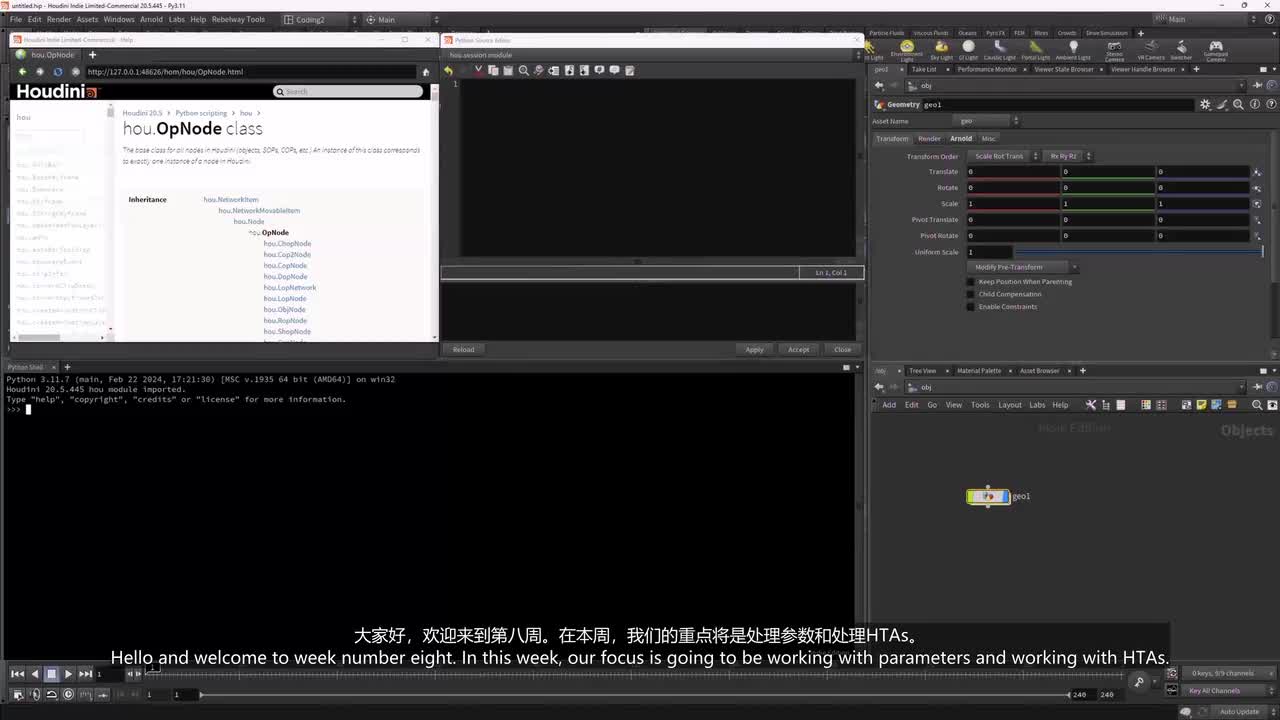
Task: Select the GI Light shelf tool
Action: pos(968,50)
